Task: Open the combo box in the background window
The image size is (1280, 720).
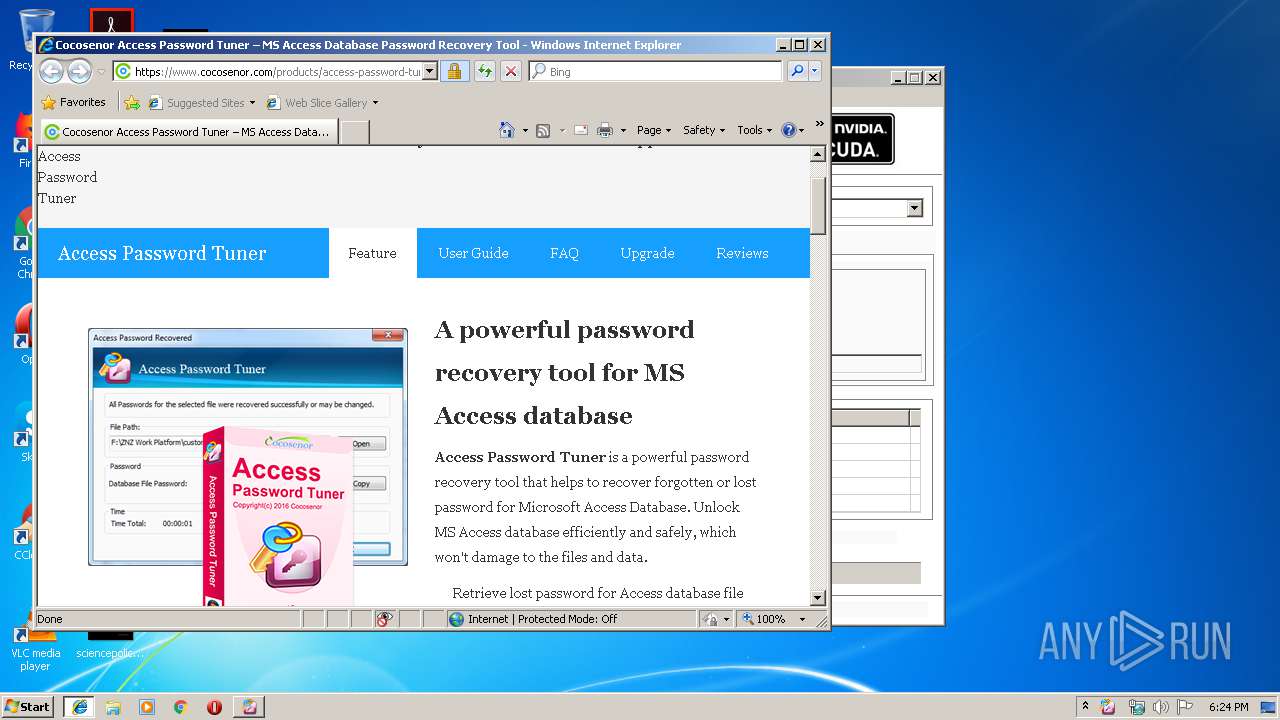Action: click(914, 208)
